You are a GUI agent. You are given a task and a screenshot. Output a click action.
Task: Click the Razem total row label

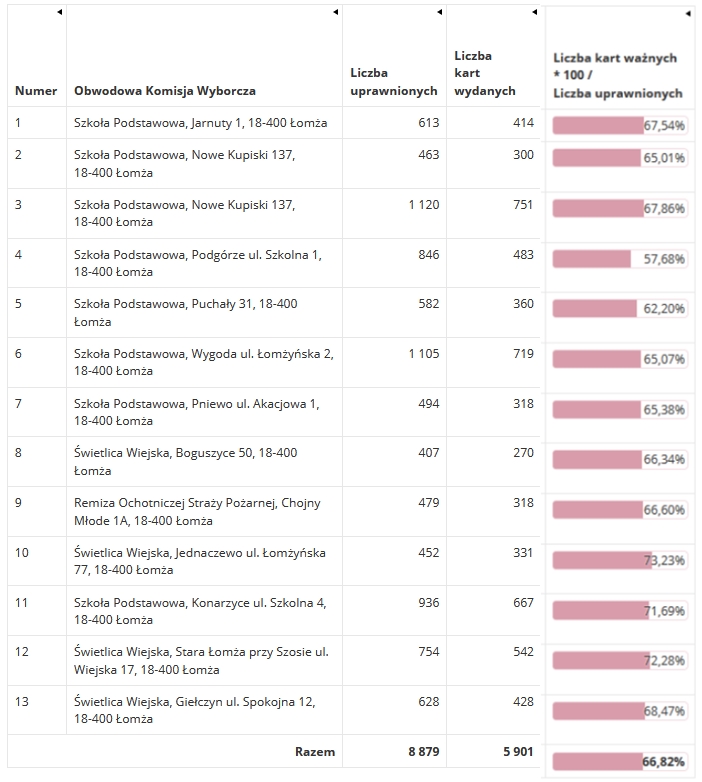[315, 752]
